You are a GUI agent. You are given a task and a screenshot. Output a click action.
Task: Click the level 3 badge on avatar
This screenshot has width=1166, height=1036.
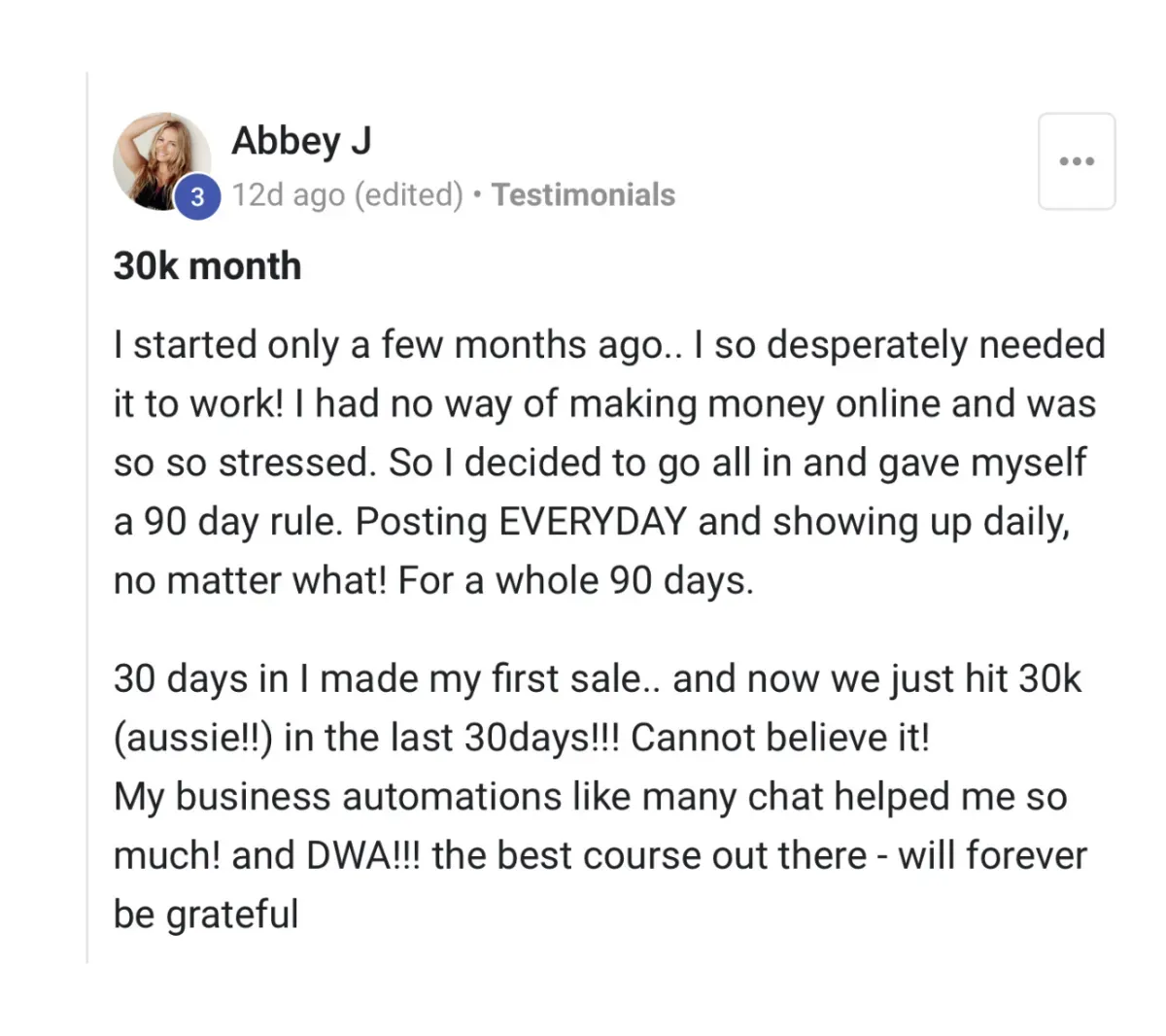198,197
